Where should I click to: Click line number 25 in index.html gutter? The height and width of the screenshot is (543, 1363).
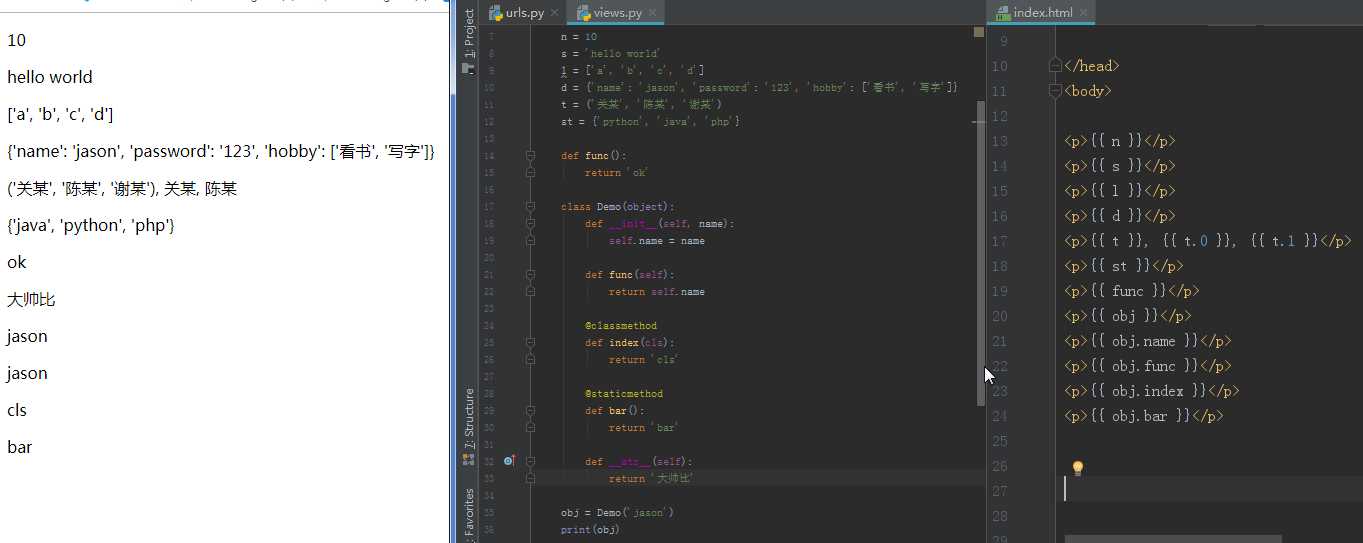coord(998,441)
